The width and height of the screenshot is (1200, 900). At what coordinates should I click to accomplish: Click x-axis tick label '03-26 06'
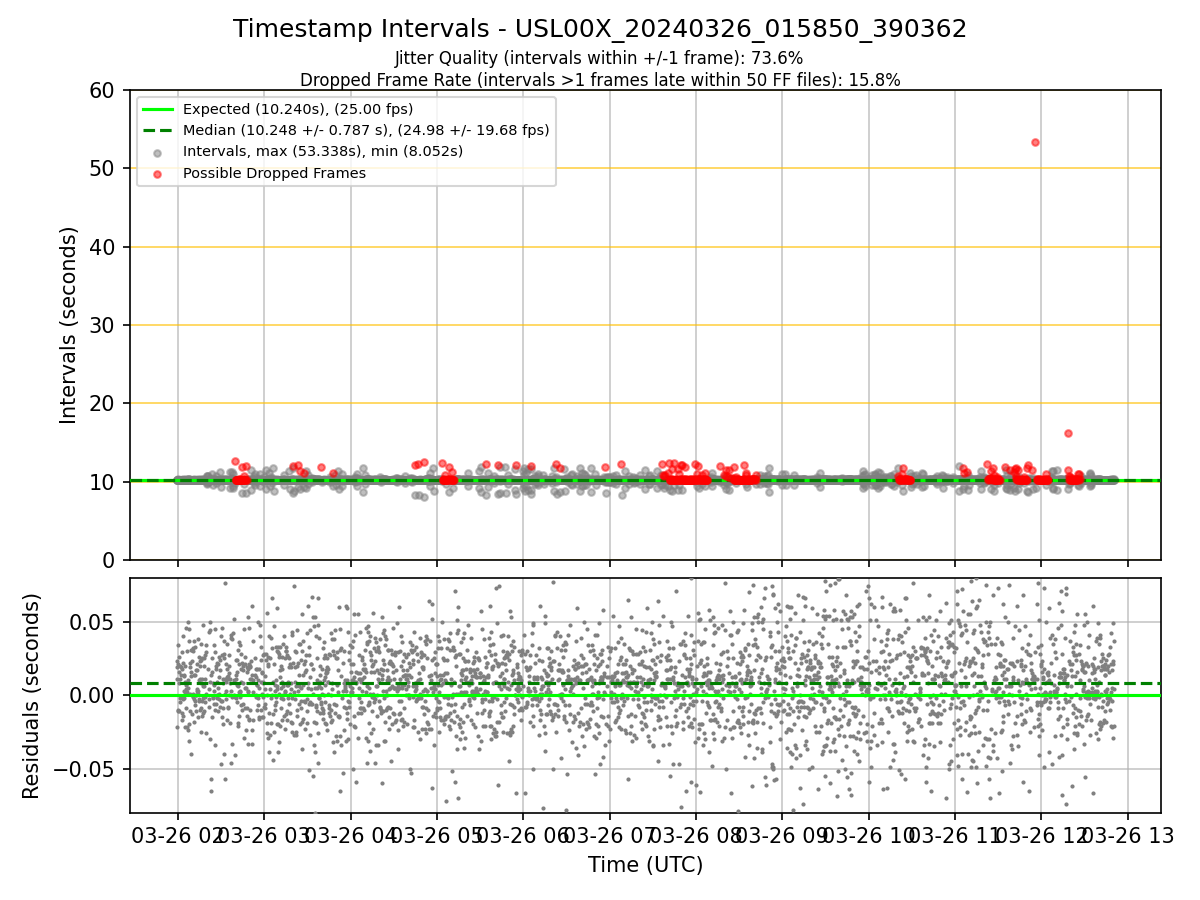pyautogui.click(x=523, y=835)
